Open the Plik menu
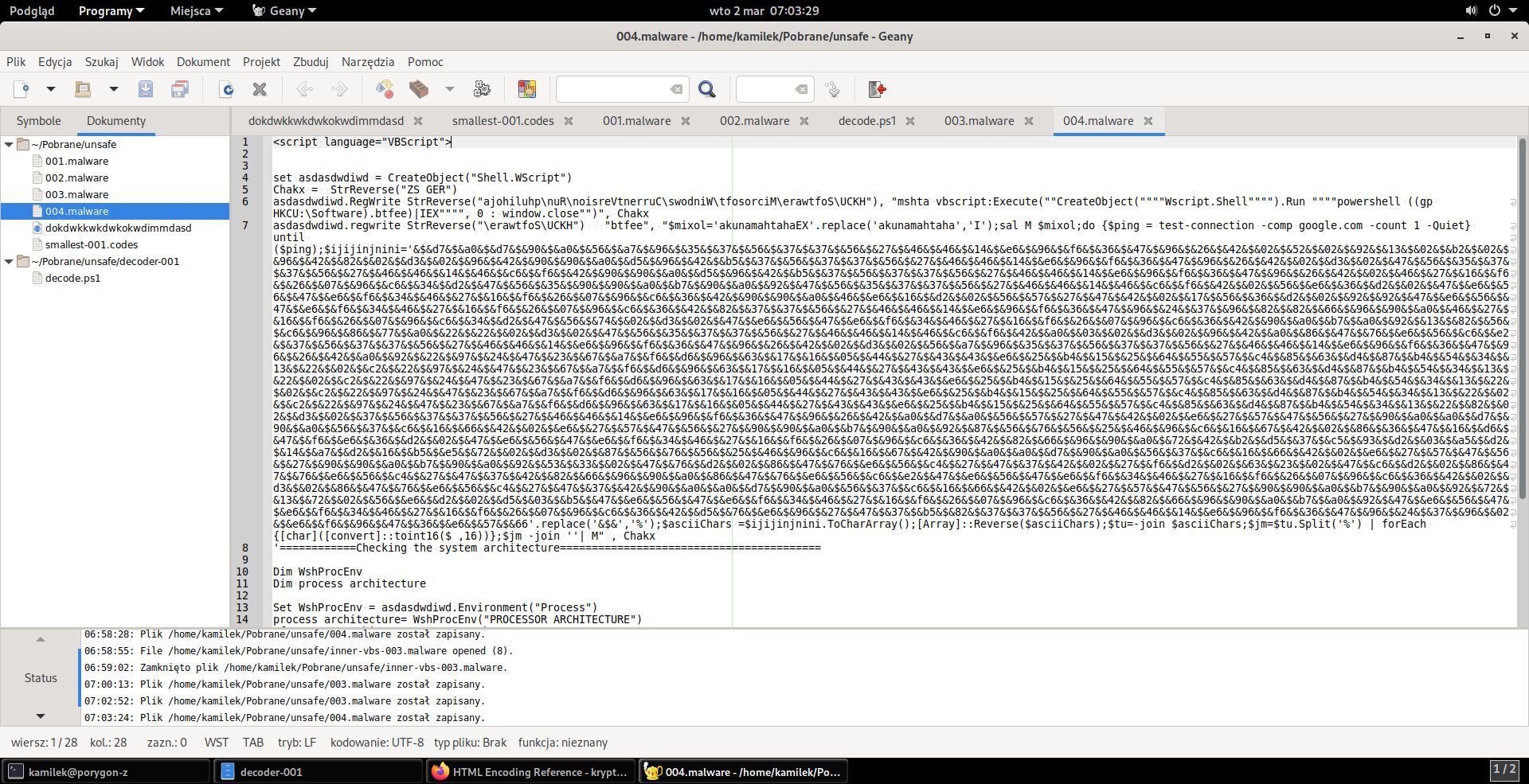1529x784 pixels. coord(16,62)
